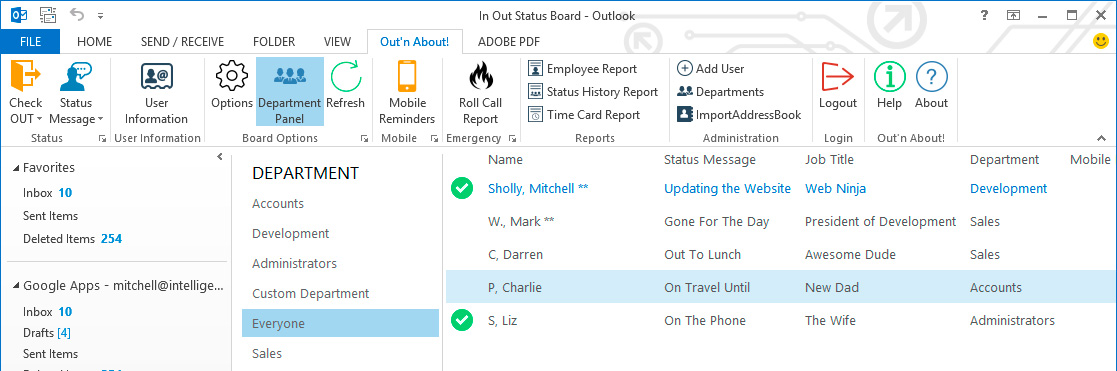Collapse the ribbon with the chevron arrow
The image size is (1117, 371).
(1101, 138)
